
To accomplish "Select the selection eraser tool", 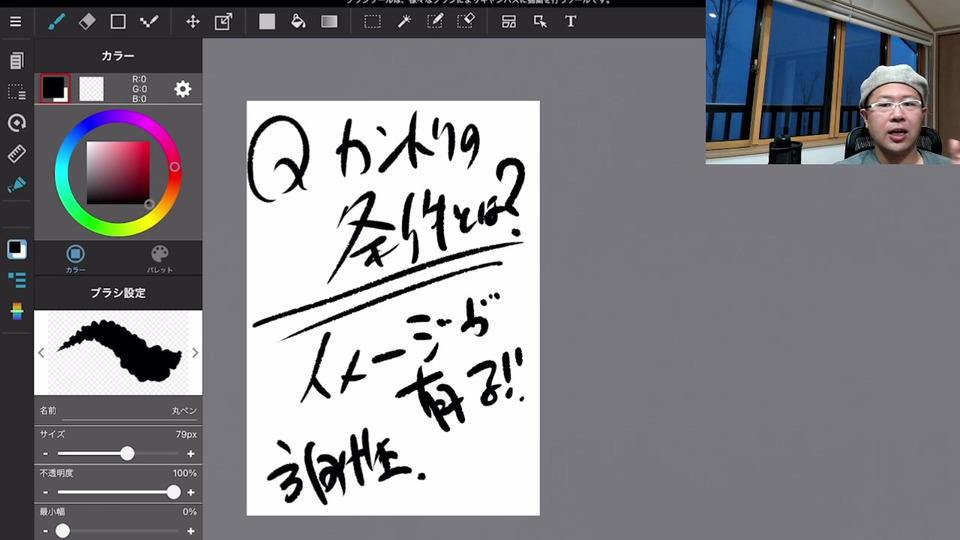I will click(x=466, y=21).
